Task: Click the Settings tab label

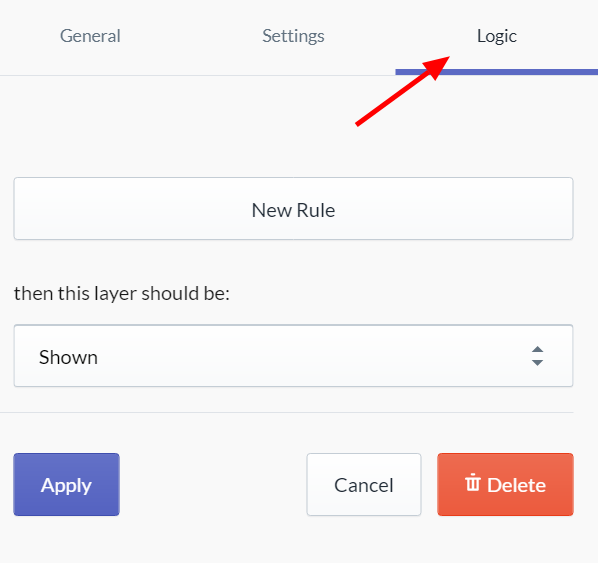Action: pos(293,36)
